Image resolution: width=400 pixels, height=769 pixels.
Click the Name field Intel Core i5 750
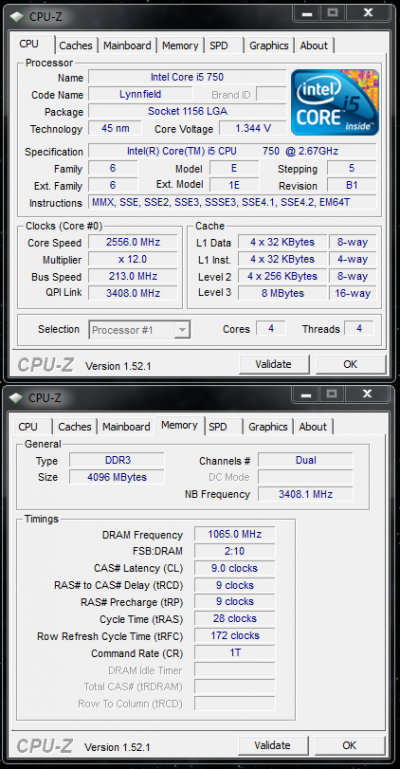(x=187, y=77)
